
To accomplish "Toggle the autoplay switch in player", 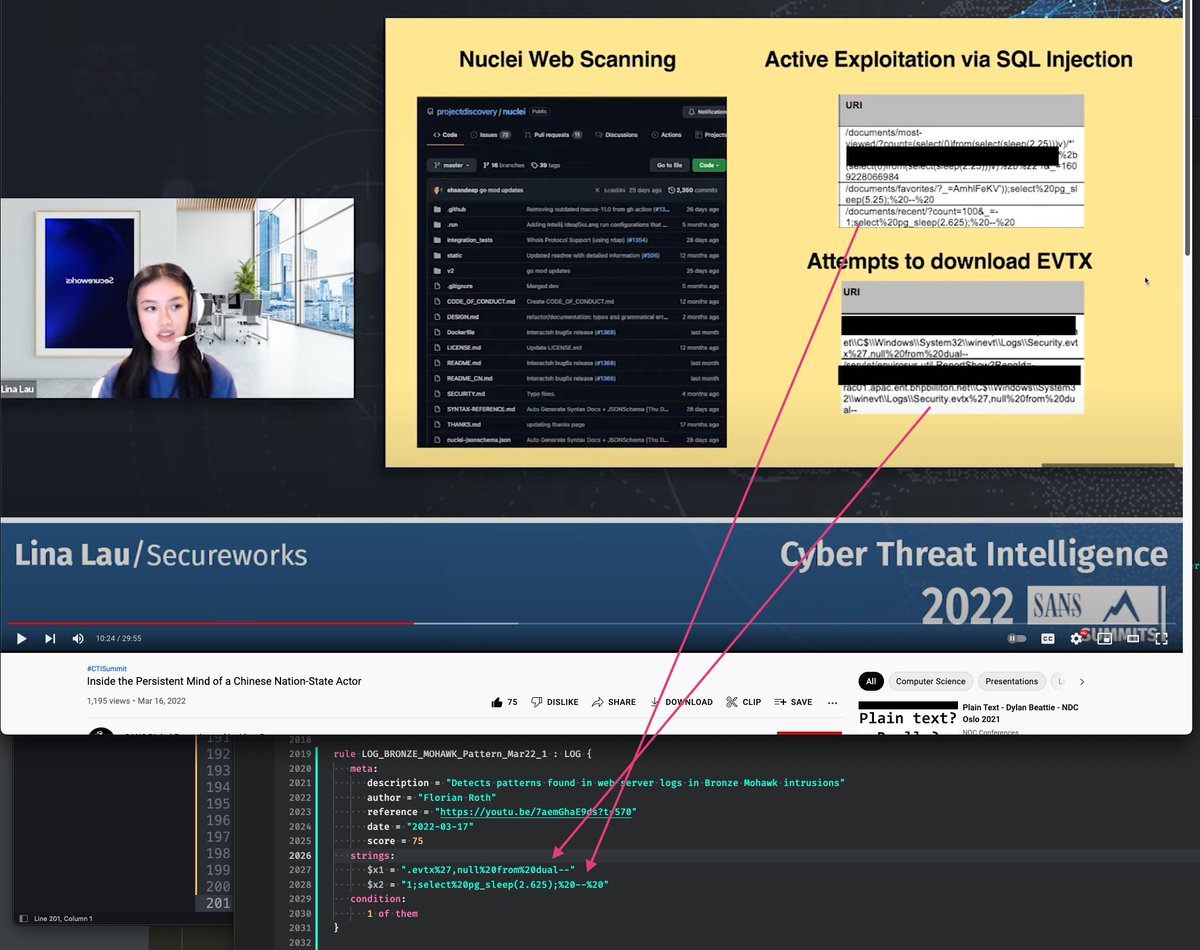I will 1017,638.
